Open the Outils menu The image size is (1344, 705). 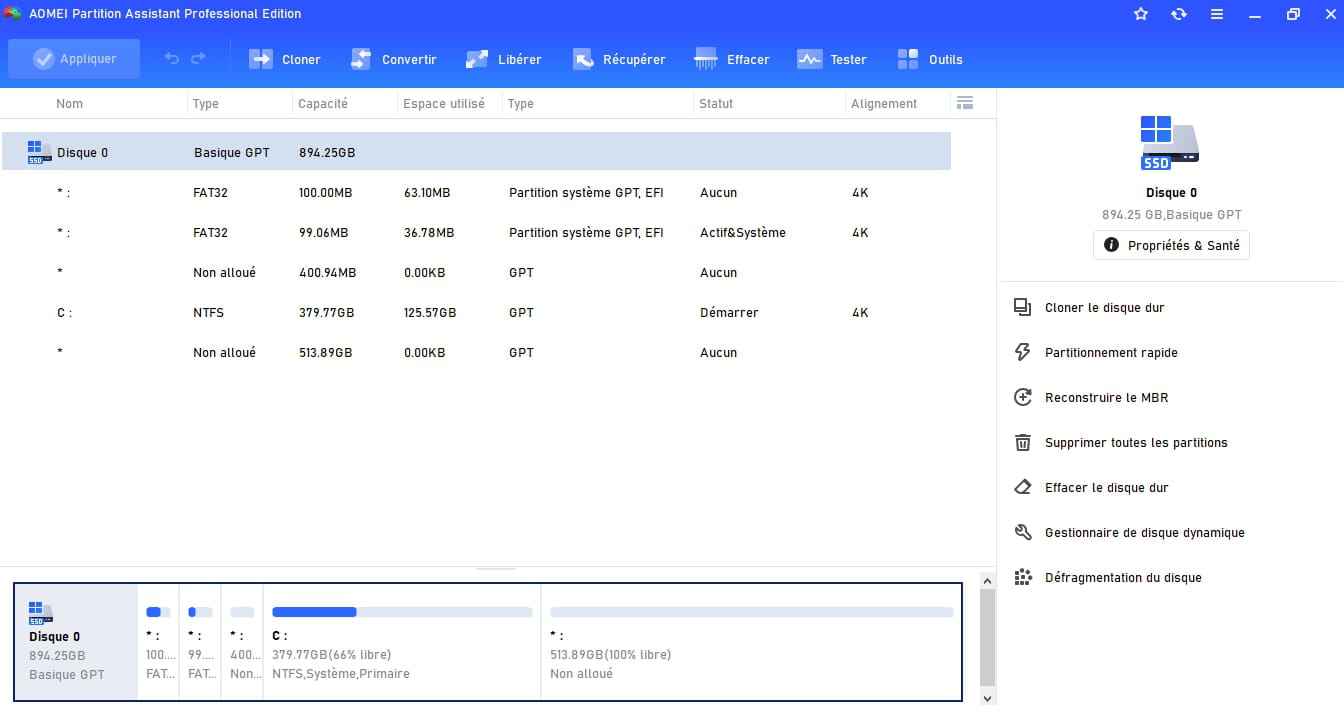tap(930, 59)
